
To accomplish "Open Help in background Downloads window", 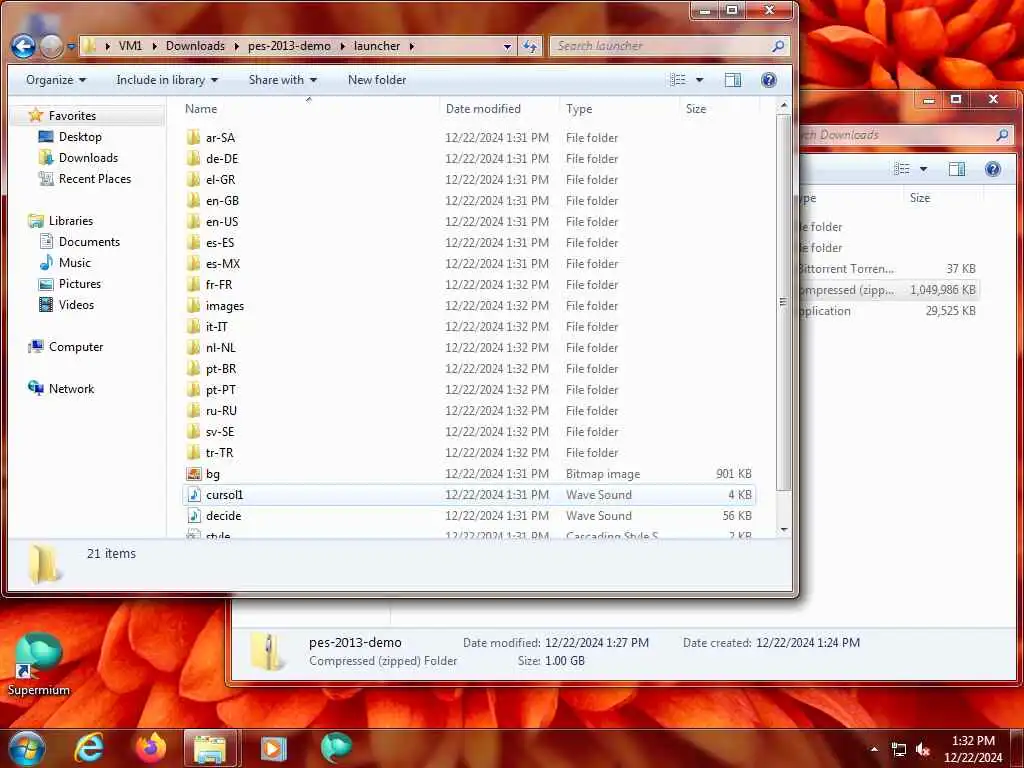I will click(x=993, y=169).
